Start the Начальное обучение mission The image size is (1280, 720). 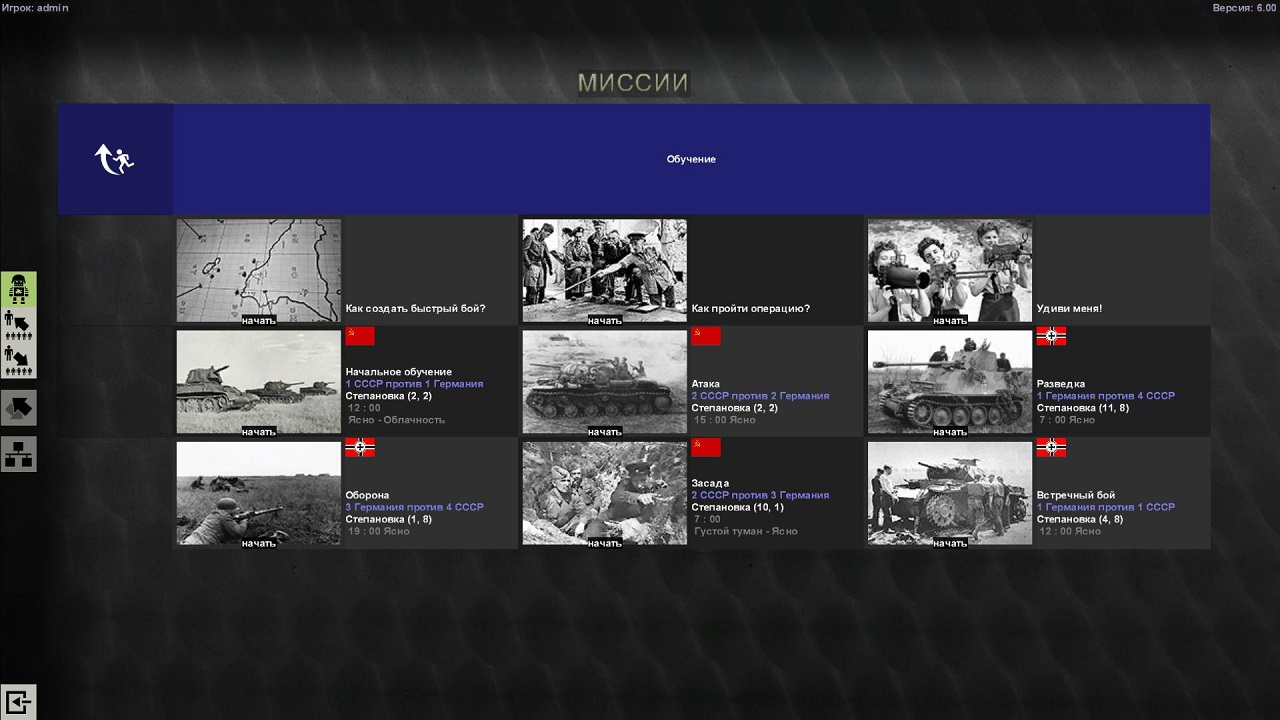(258, 432)
